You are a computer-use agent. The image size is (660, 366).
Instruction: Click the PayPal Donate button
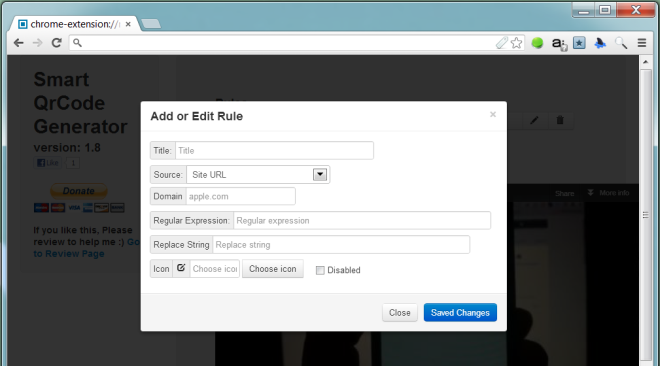tap(79, 191)
